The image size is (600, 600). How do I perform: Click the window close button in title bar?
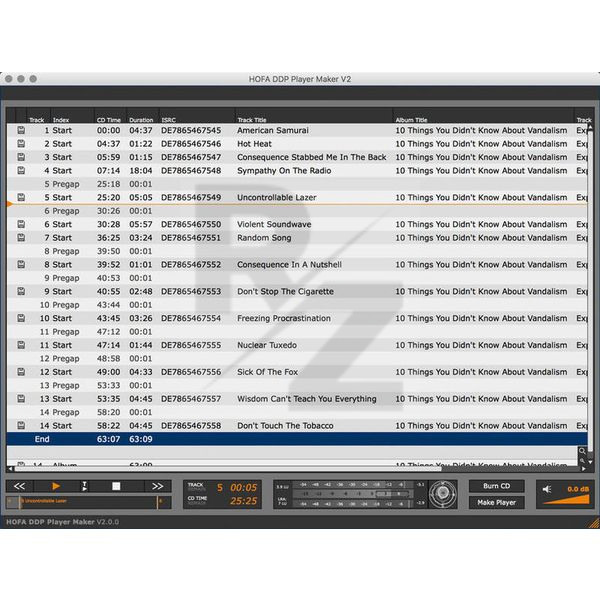click(x=9, y=79)
